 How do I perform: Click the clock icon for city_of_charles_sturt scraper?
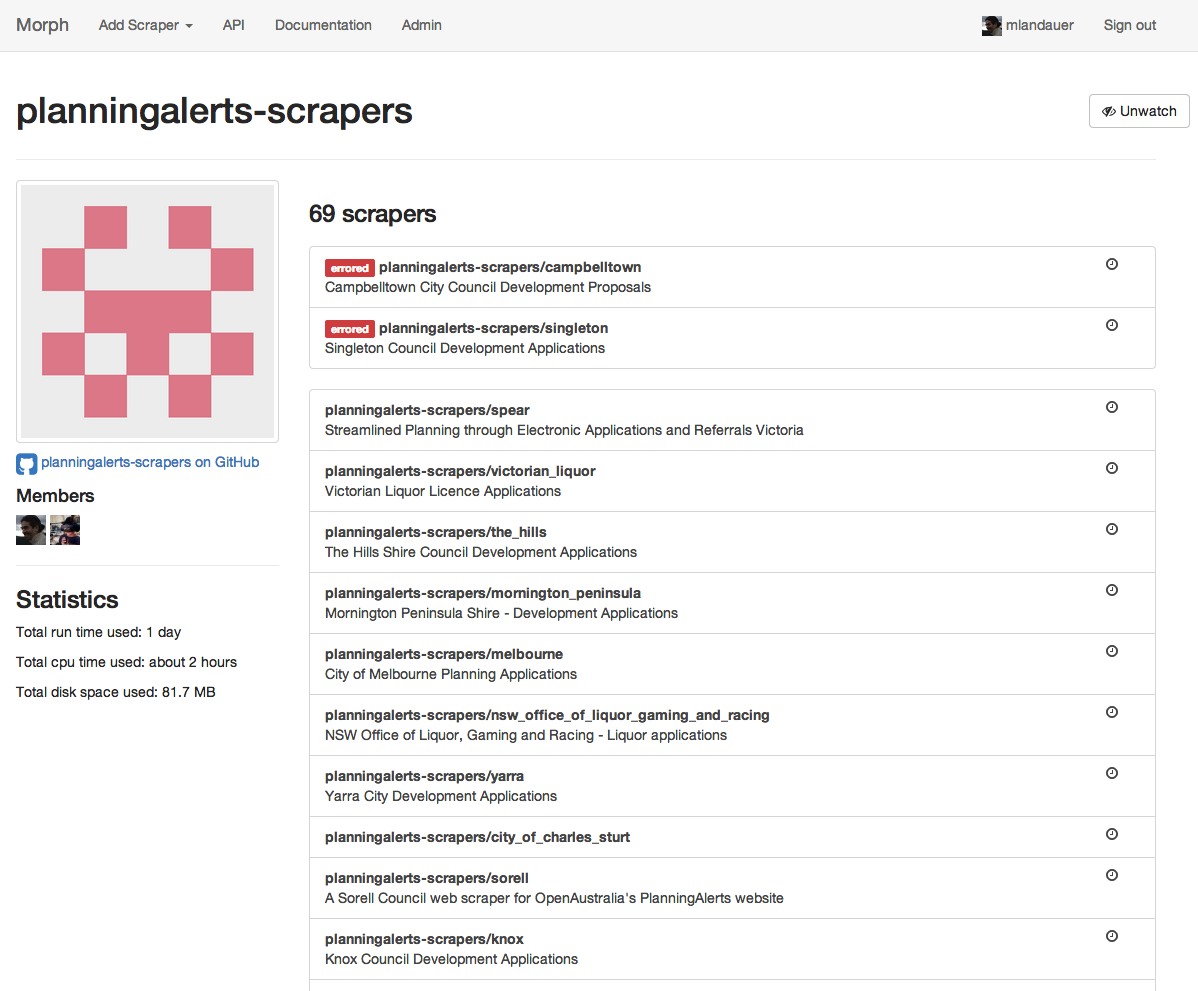coord(1112,834)
